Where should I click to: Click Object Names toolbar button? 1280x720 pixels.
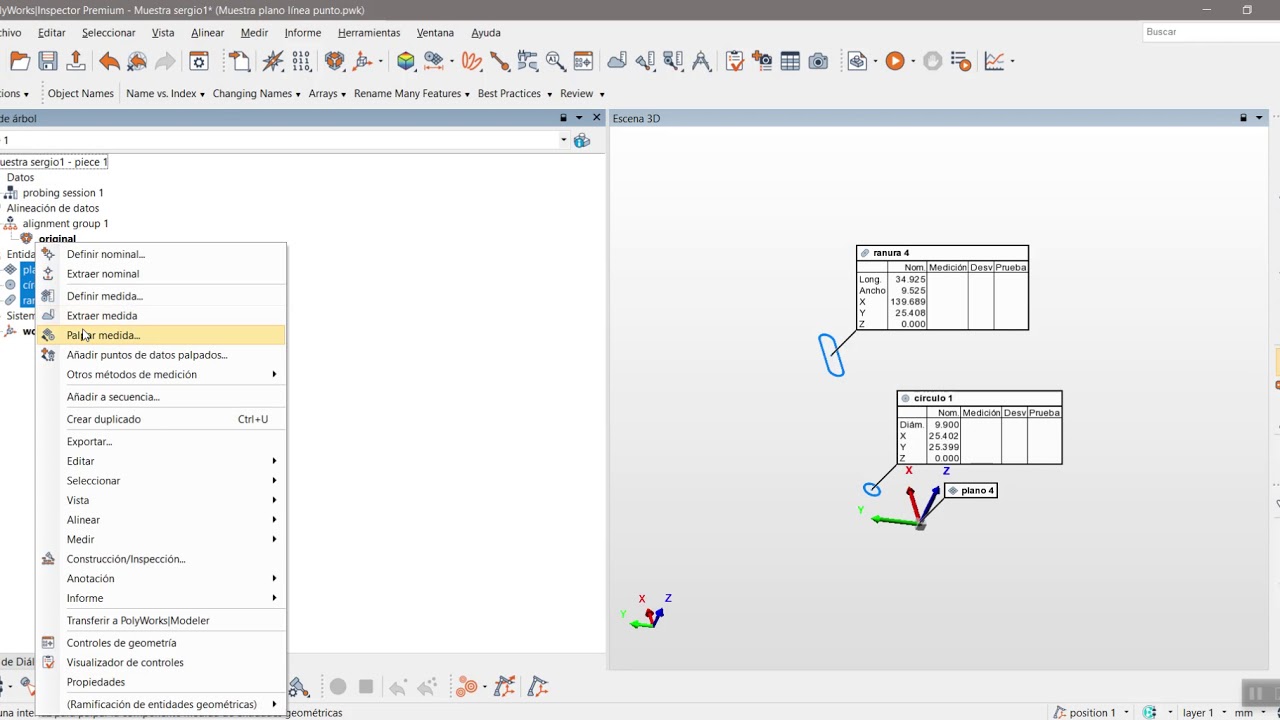pos(80,94)
